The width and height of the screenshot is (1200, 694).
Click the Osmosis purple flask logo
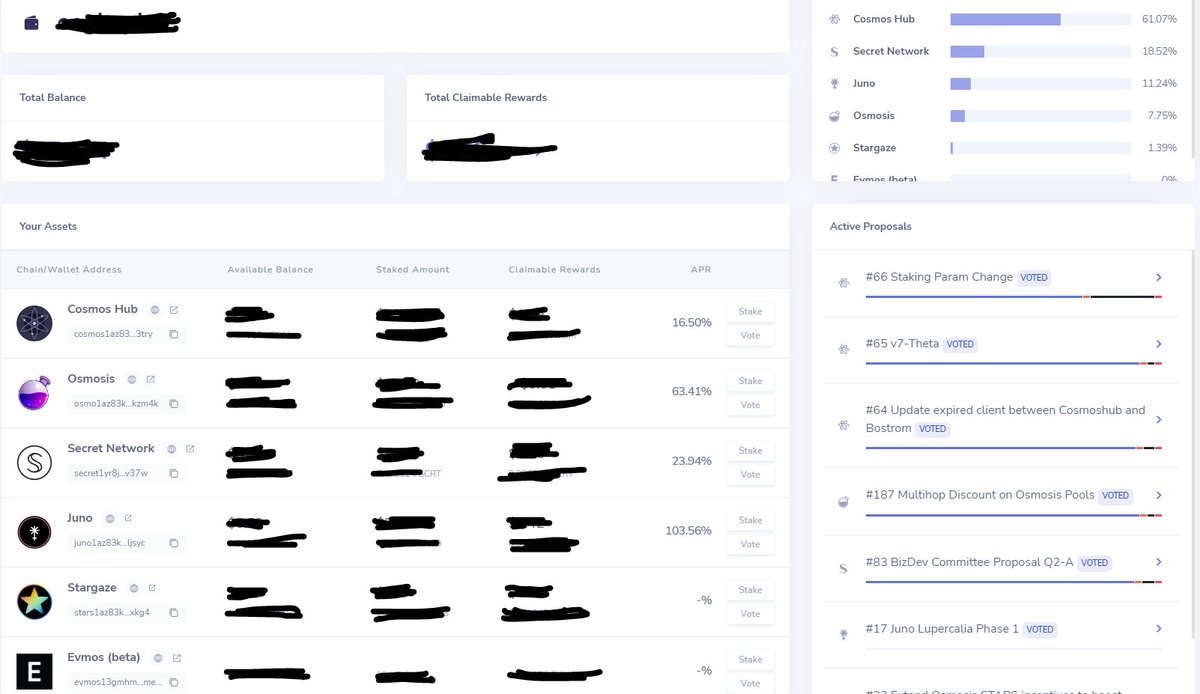click(x=34, y=393)
